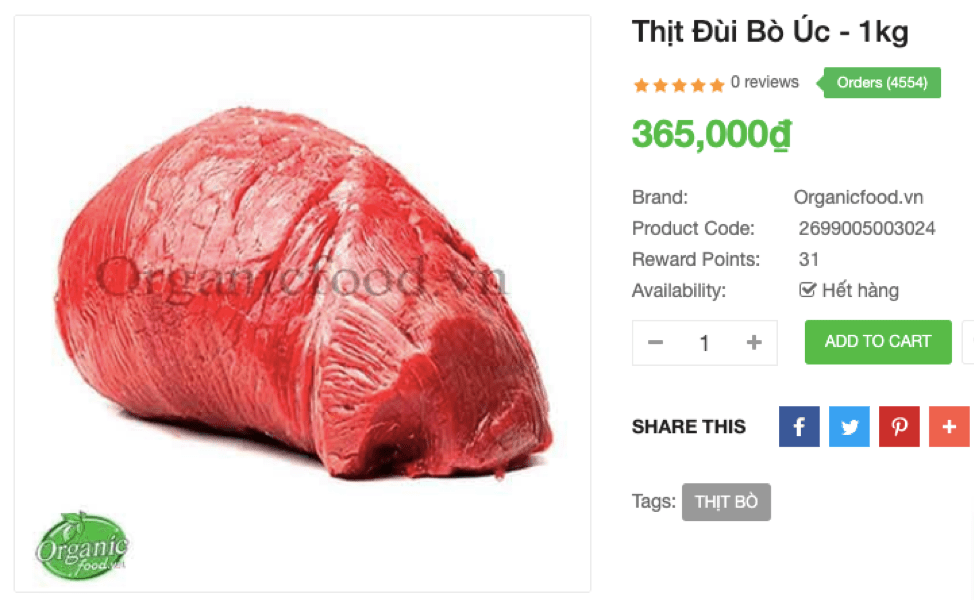974x600 pixels.
Task: Decrease quantity with minus icon
Action: coord(655,342)
